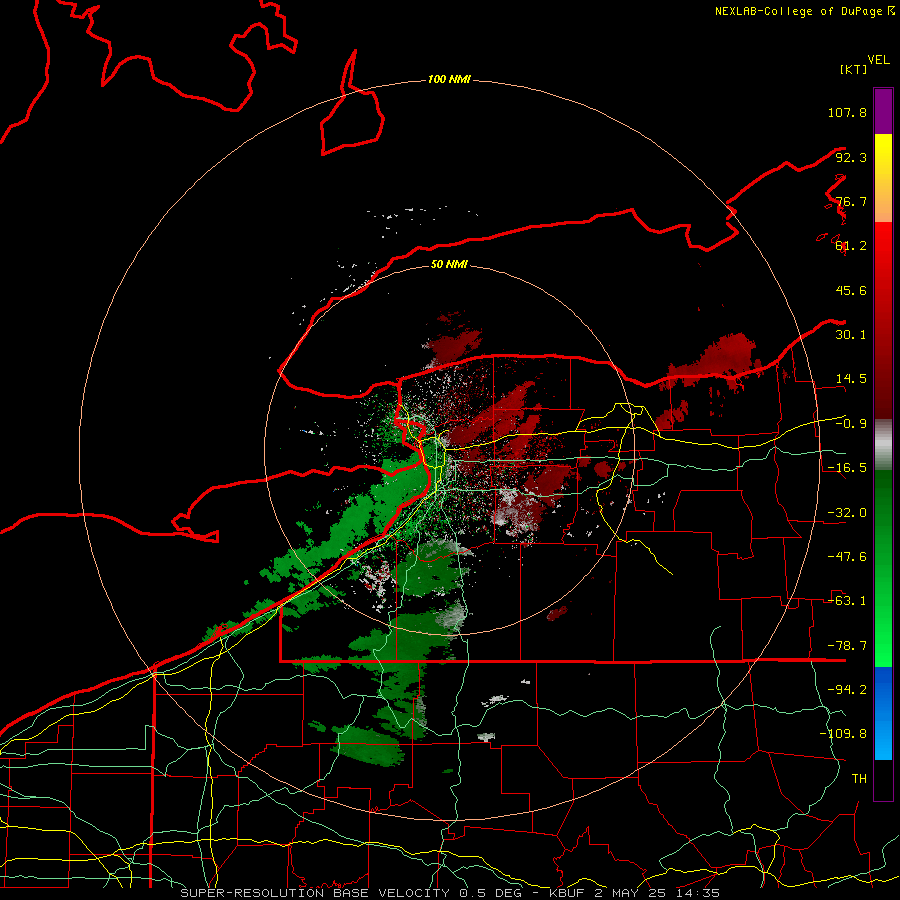Click the 61.2 legend value
The height and width of the screenshot is (900, 900).
click(x=851, y=246)
